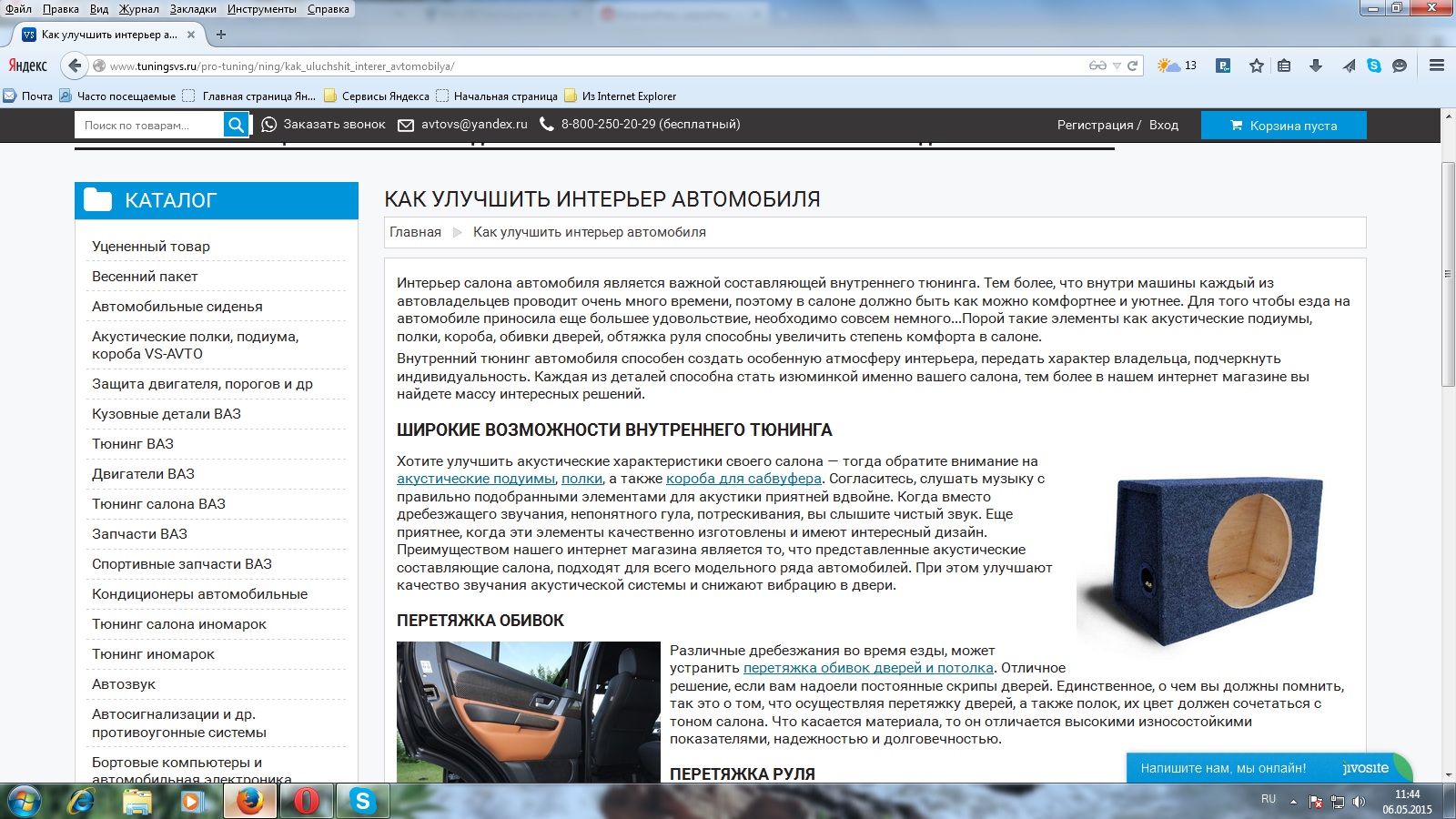The image size is (1456, 819).
Task: Show bookmarks list icon
Action: point(1284,66)
